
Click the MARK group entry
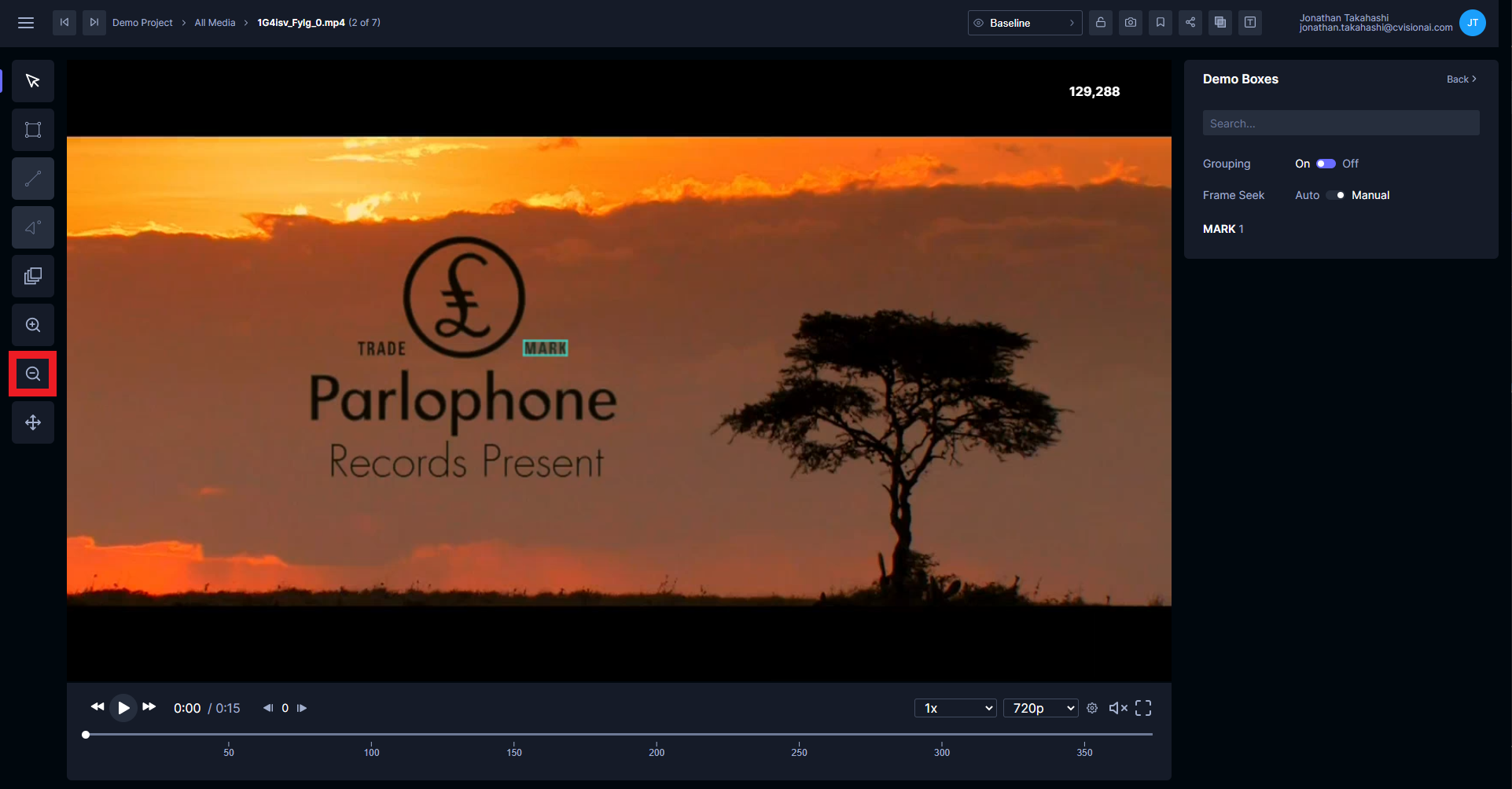pos(1223,229)
